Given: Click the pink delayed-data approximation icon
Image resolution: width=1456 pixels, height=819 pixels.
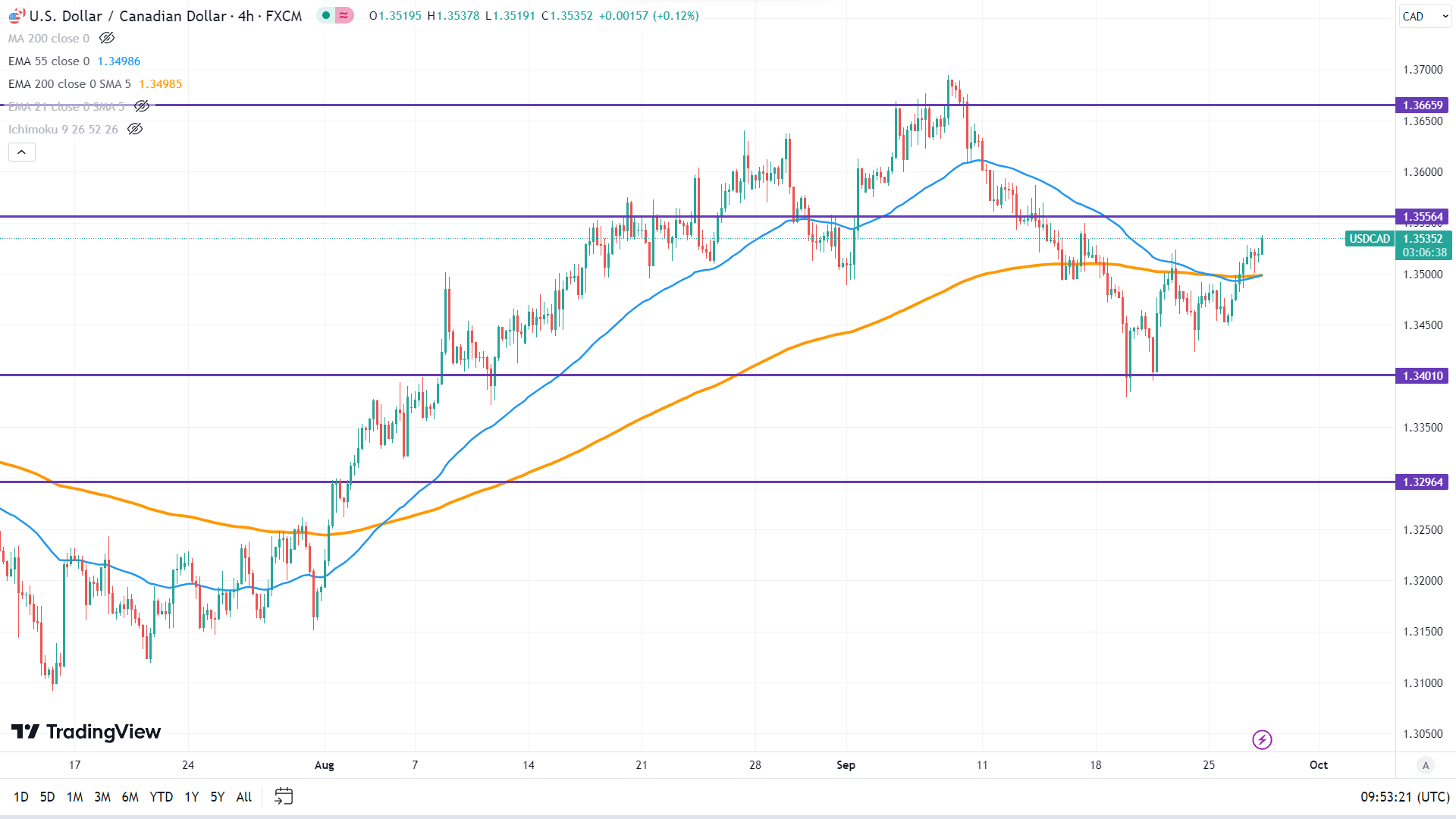Looking at the screenshot, I should (344, 15).
